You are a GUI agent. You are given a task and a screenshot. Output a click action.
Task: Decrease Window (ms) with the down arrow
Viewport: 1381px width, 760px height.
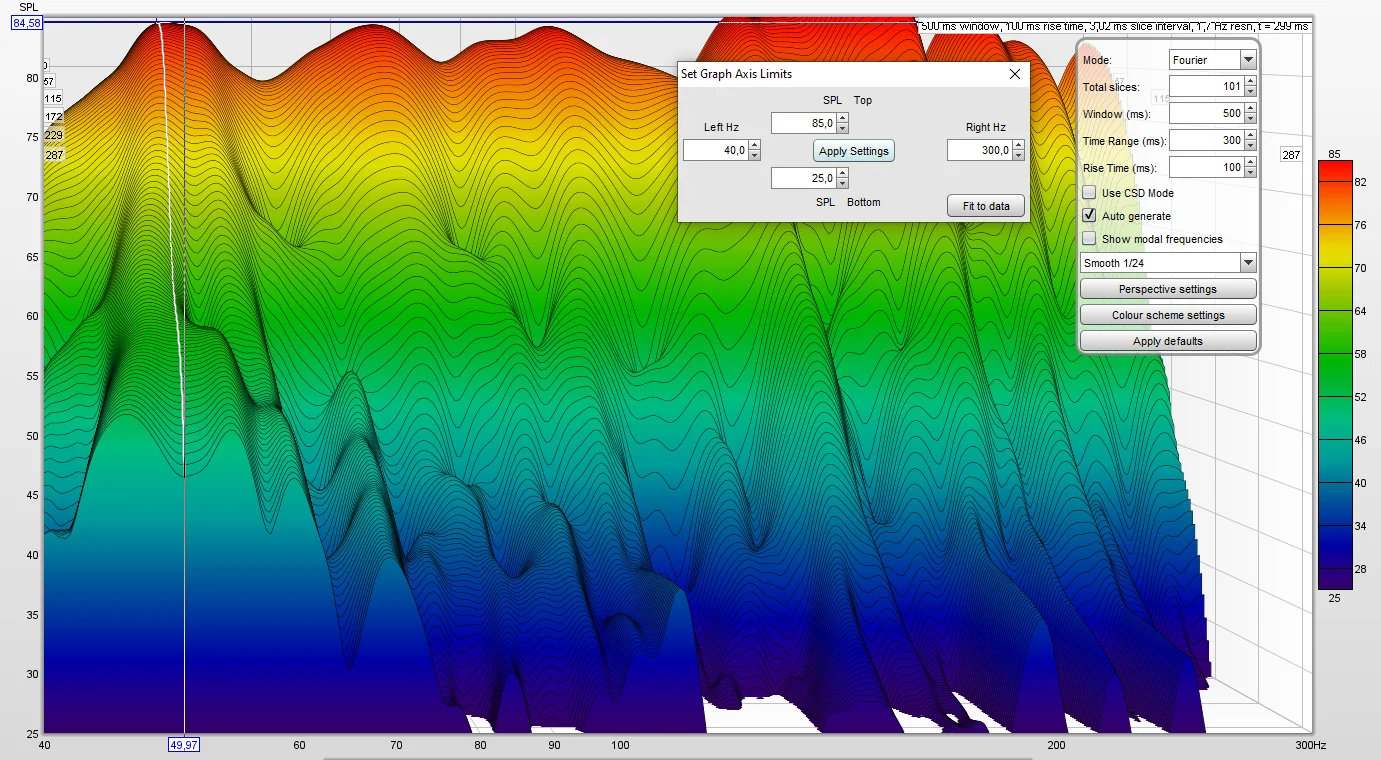coord(1250,119)
